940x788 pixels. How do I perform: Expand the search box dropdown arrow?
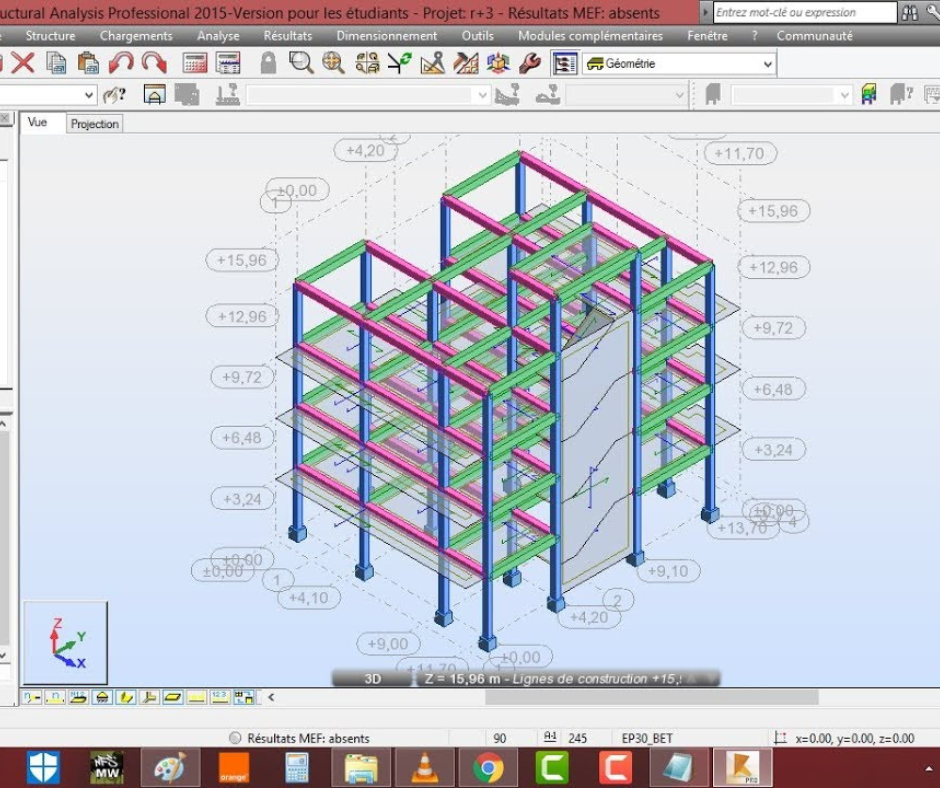point(706,13)
